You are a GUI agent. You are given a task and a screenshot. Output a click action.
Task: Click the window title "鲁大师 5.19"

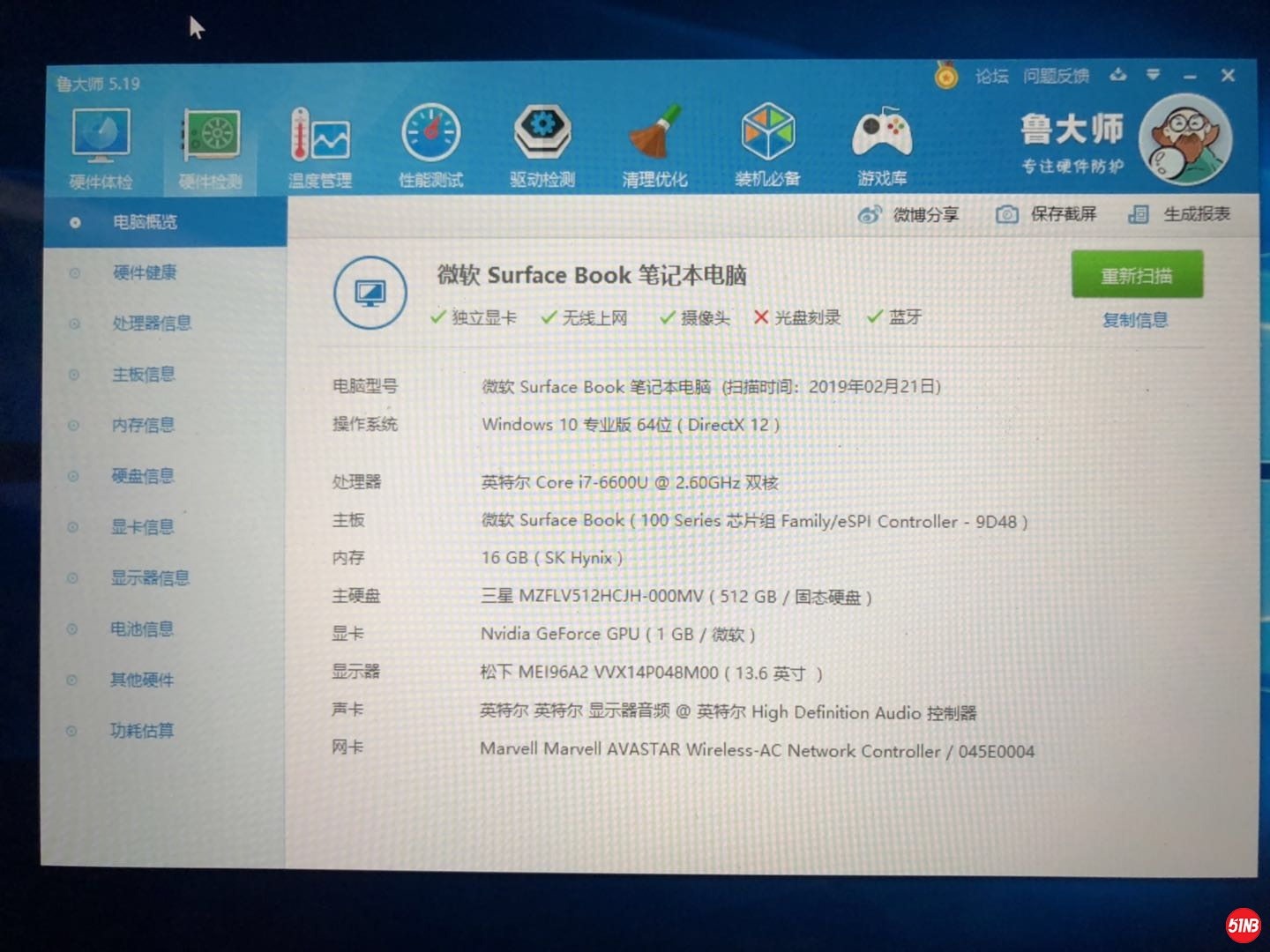pyautogui.click(x=99, y=85)
